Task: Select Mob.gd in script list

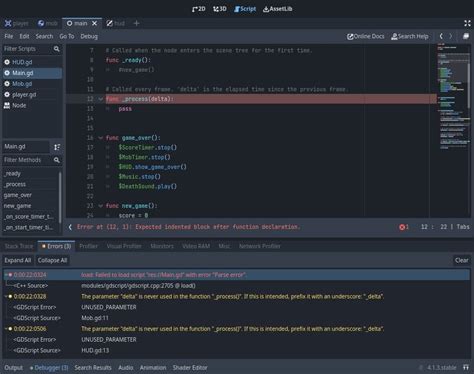Action: tap(32, 84)
